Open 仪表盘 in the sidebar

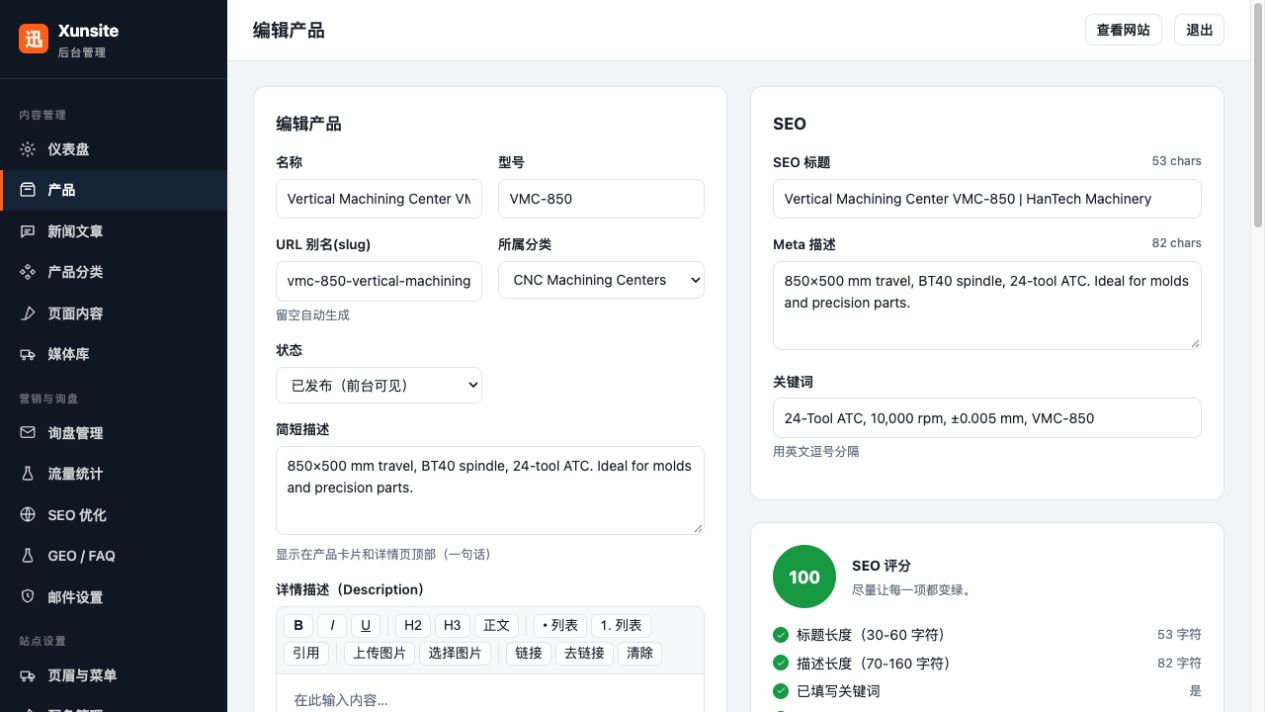[113, 149]
